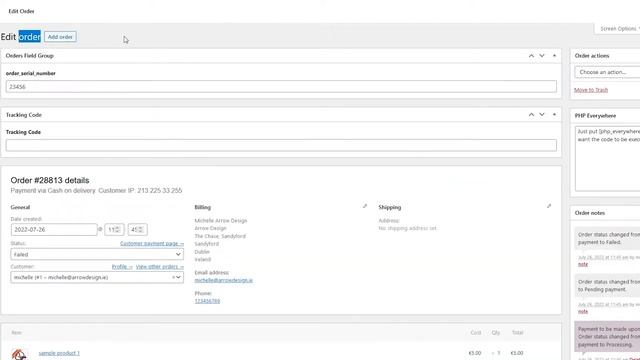Click the Total column header
Screen dimensions: 640x360
coord(518,333)
